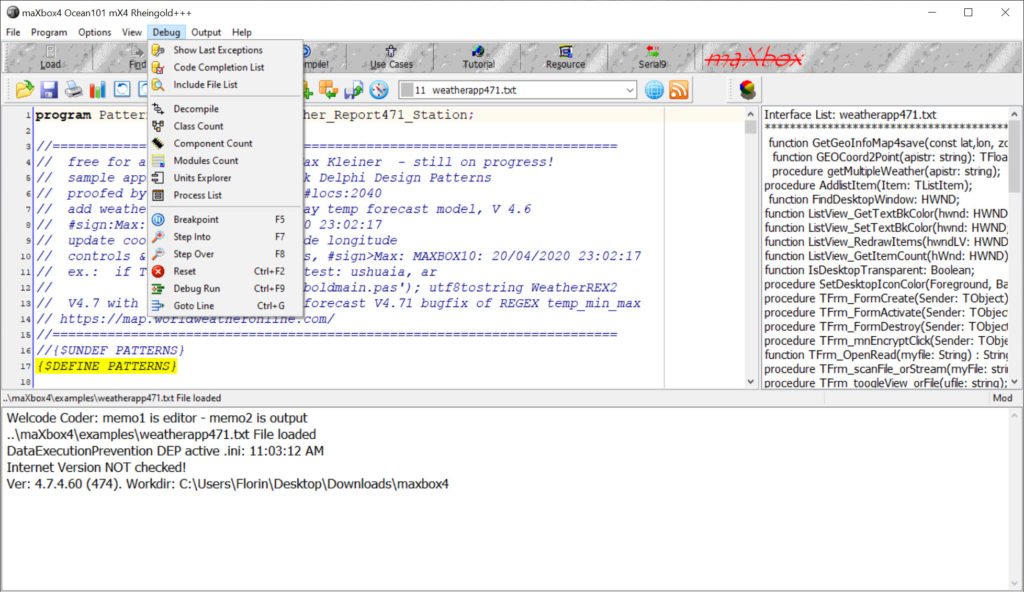Choose Decompile from Debug menu
The image size is (1024, 592).
[225, 108]
